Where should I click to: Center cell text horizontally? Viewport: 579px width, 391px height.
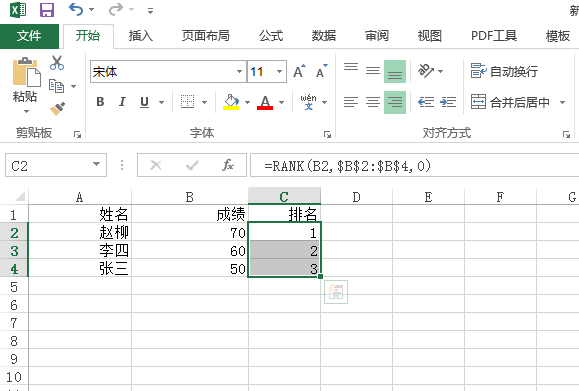tap(373, 102)
